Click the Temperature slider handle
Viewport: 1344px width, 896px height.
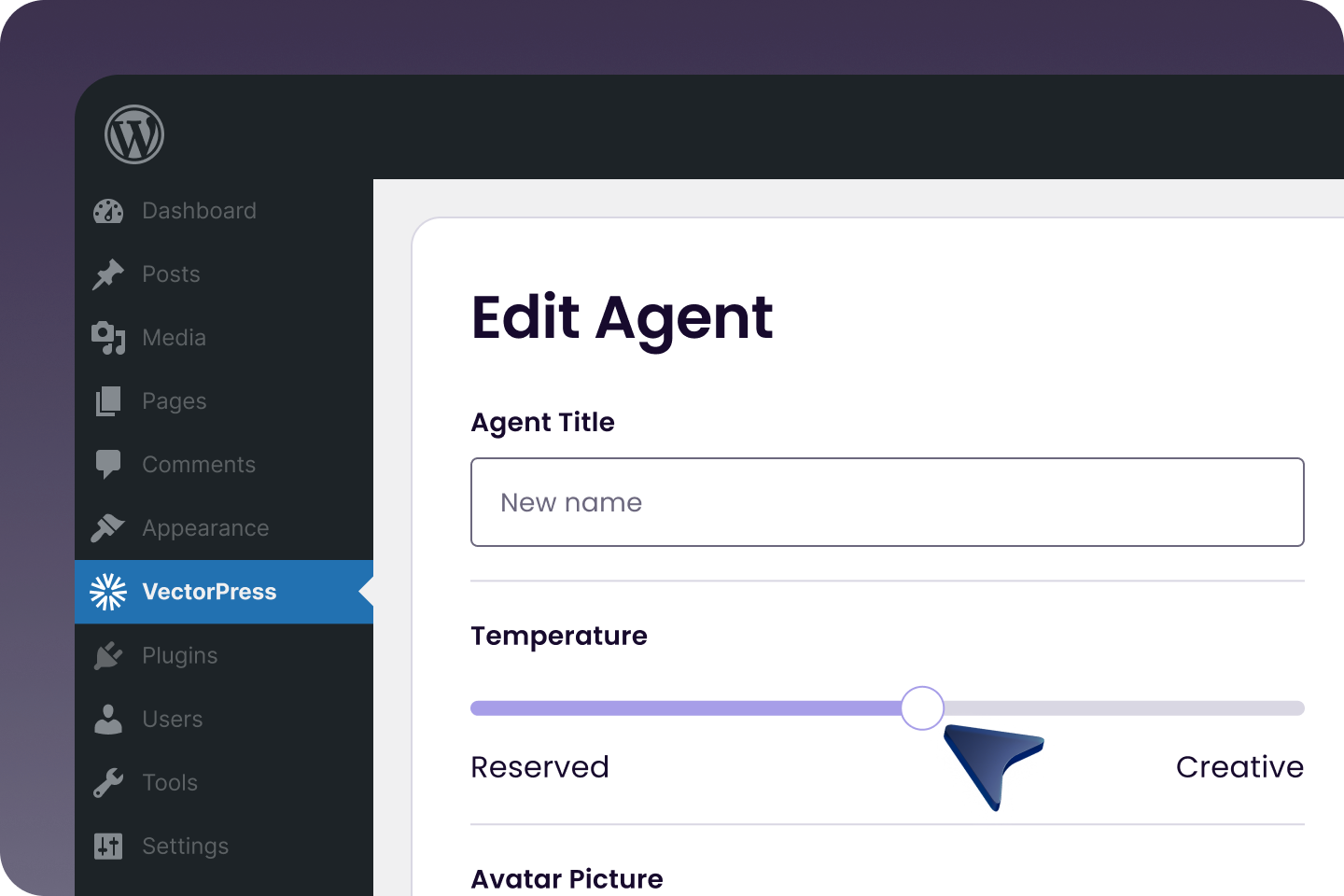922,708
